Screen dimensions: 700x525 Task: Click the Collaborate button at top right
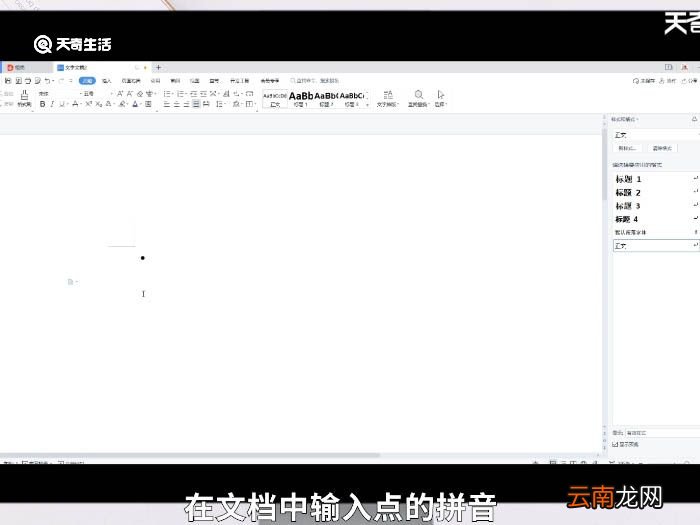[668, 81]
